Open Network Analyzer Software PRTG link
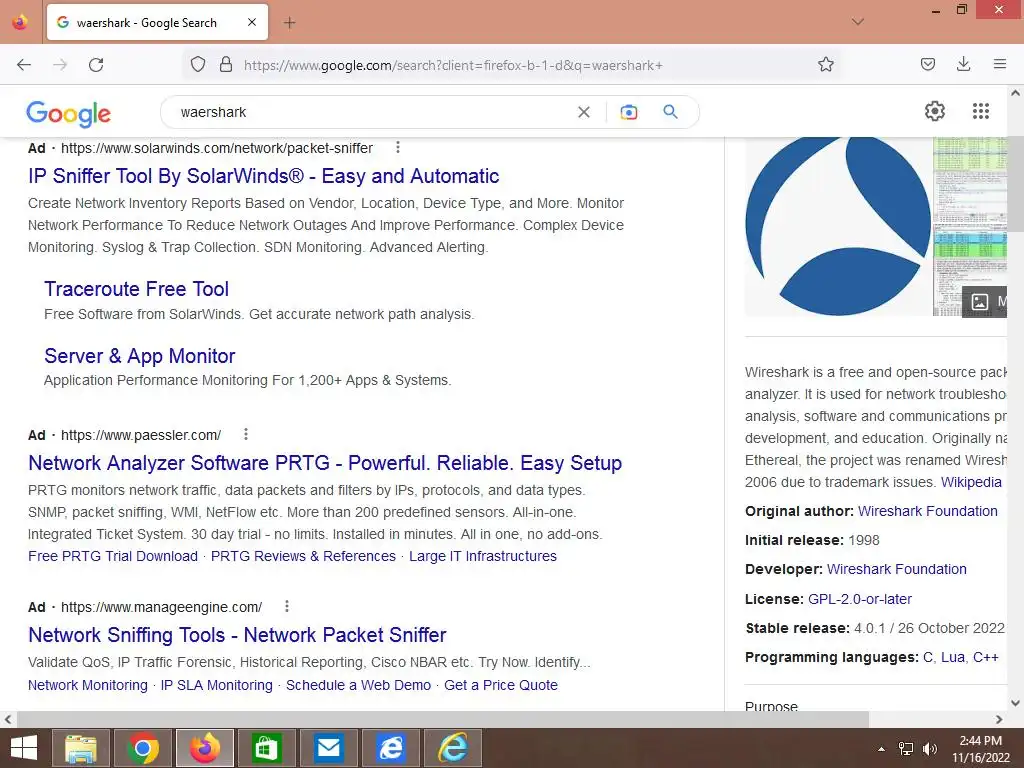This screenshot has height=768, width=1024. 325,463
